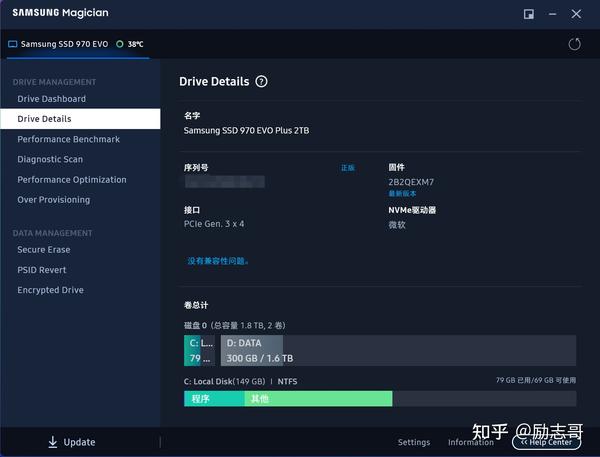Click the 正版 genuine link

347,168
